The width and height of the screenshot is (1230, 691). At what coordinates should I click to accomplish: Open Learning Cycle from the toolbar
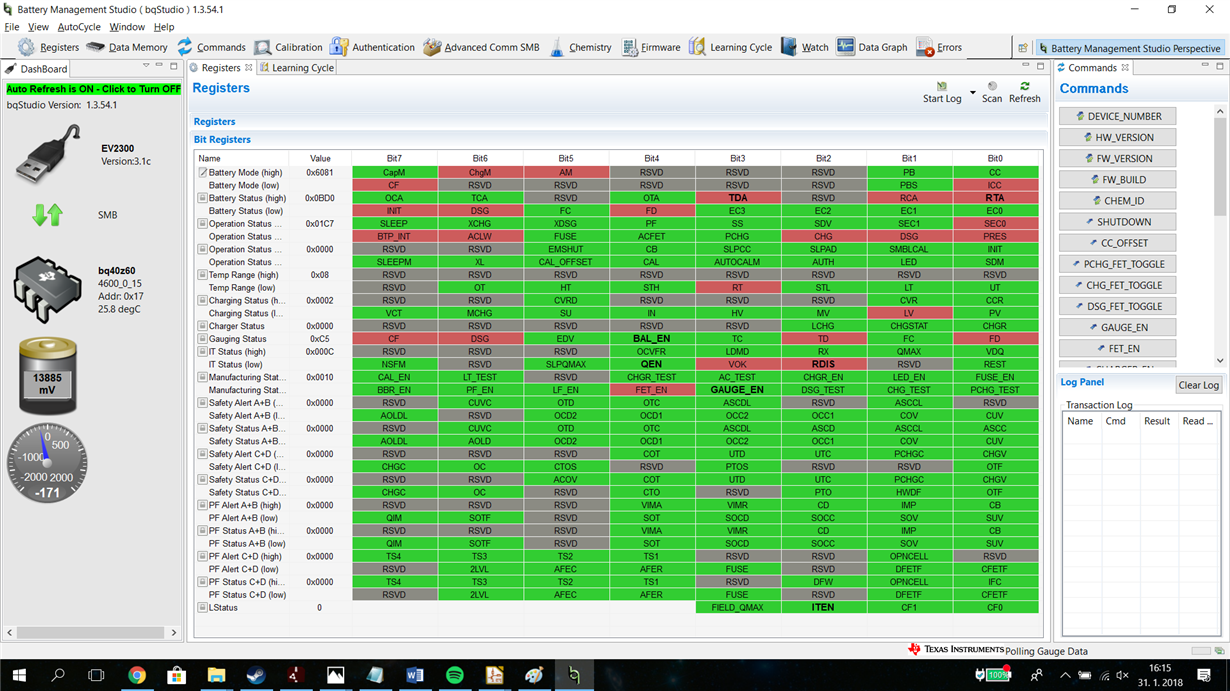730,47
